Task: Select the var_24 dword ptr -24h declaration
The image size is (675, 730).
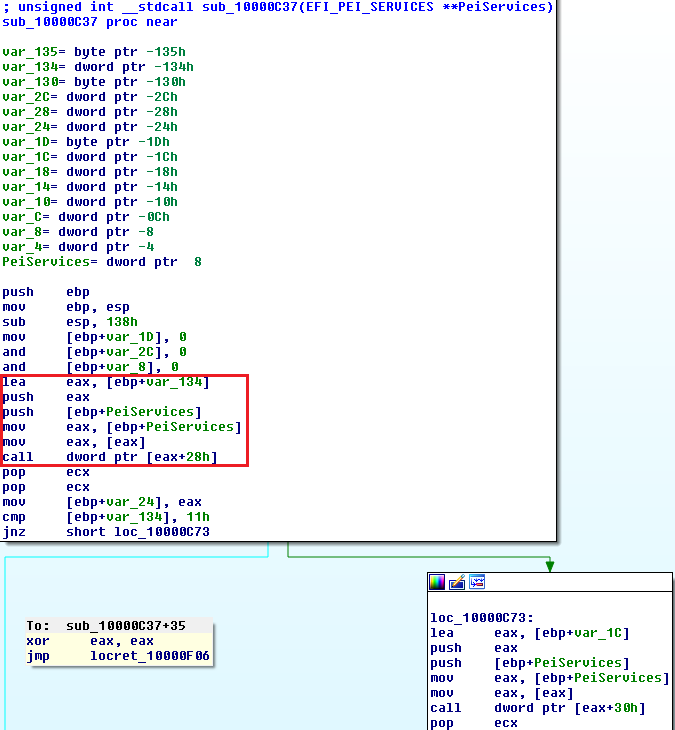Action: point(90,127)
